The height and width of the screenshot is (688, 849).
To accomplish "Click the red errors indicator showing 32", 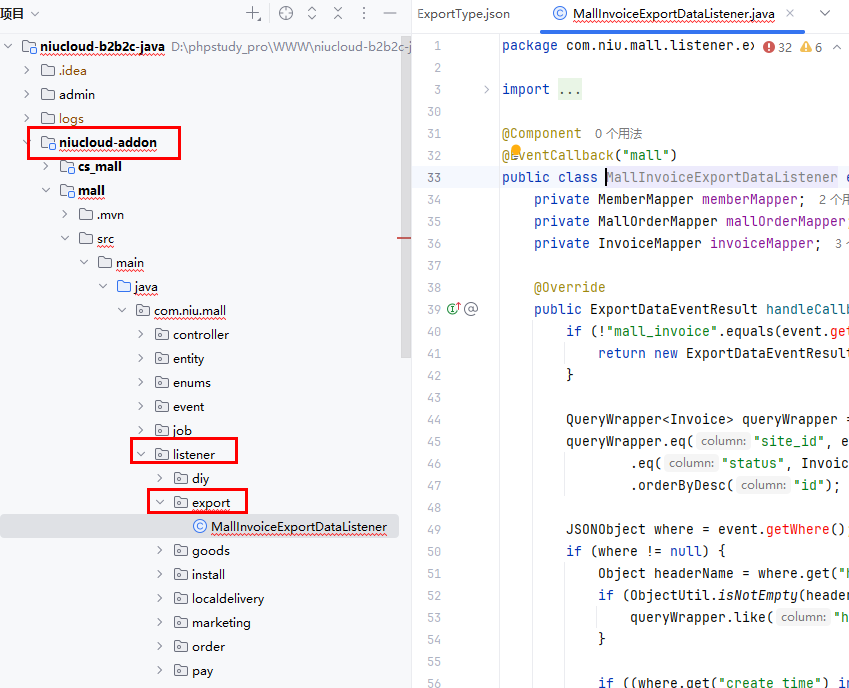I will pyautogui.click(x=777, y=47).
